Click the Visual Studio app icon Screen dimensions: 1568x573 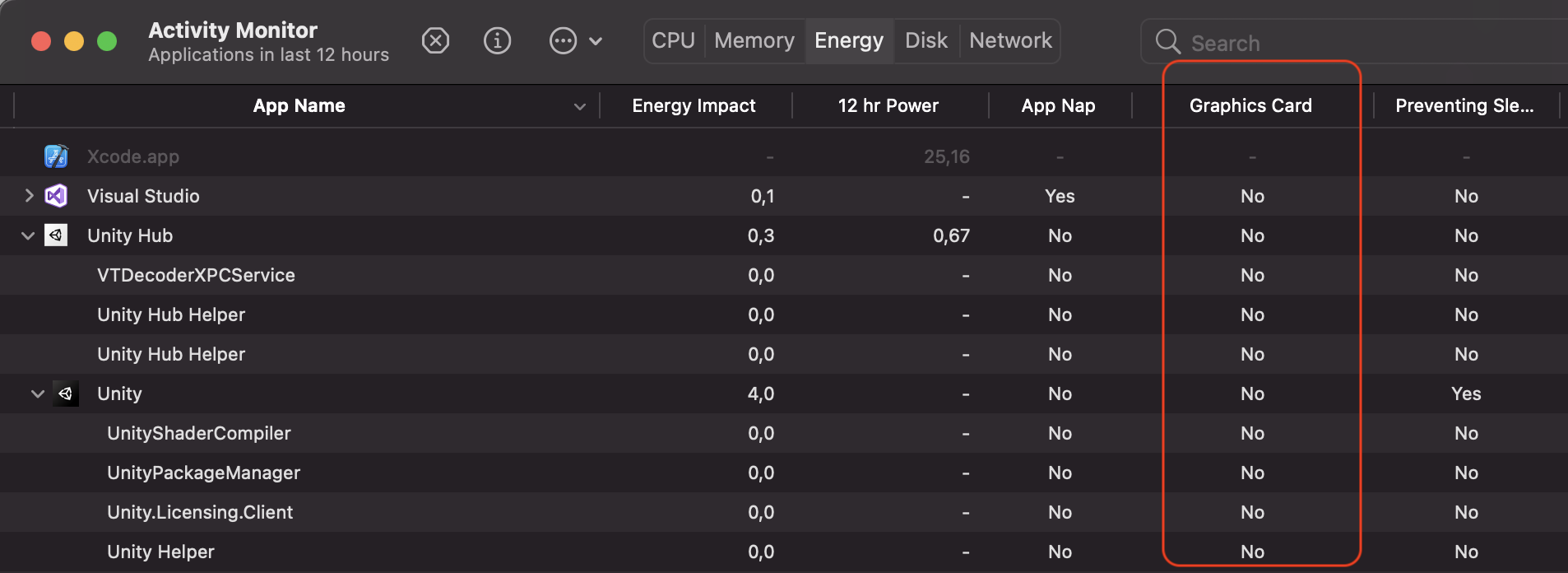tap(56, 195)
